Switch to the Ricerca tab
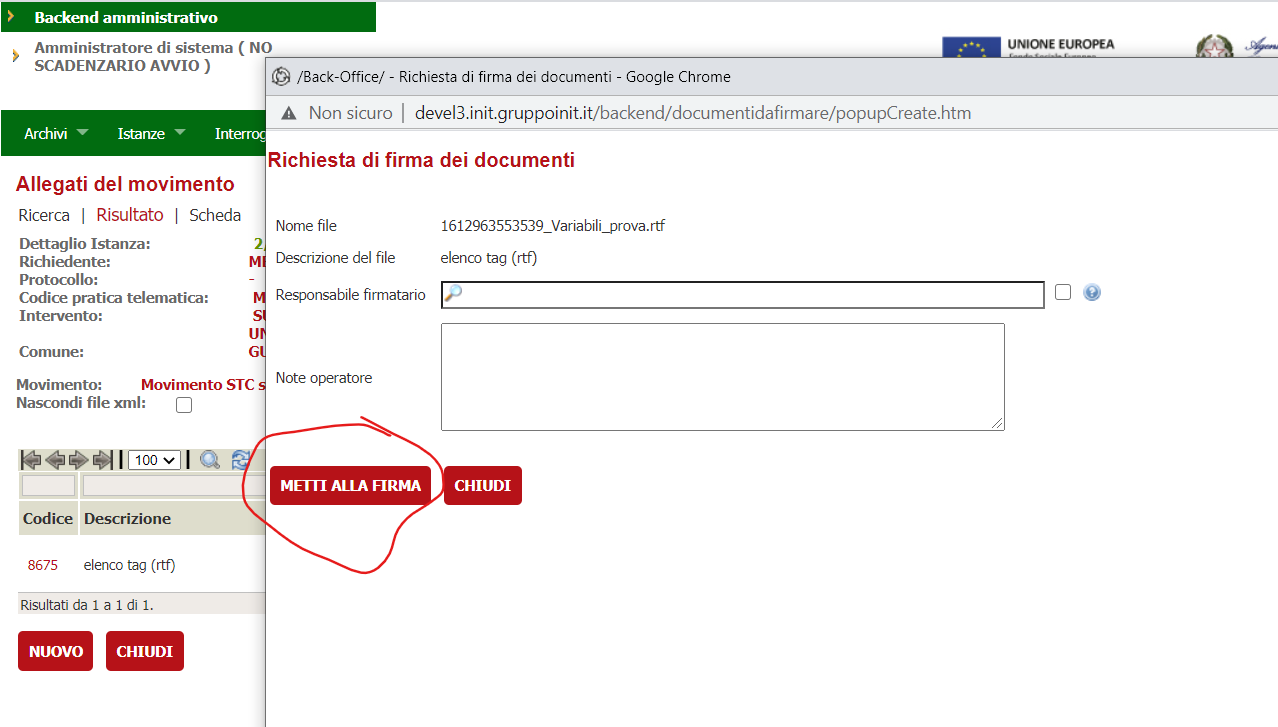The width and height of the screenshot is (1278, 727). pyautogui.click(x=44, y=215)
